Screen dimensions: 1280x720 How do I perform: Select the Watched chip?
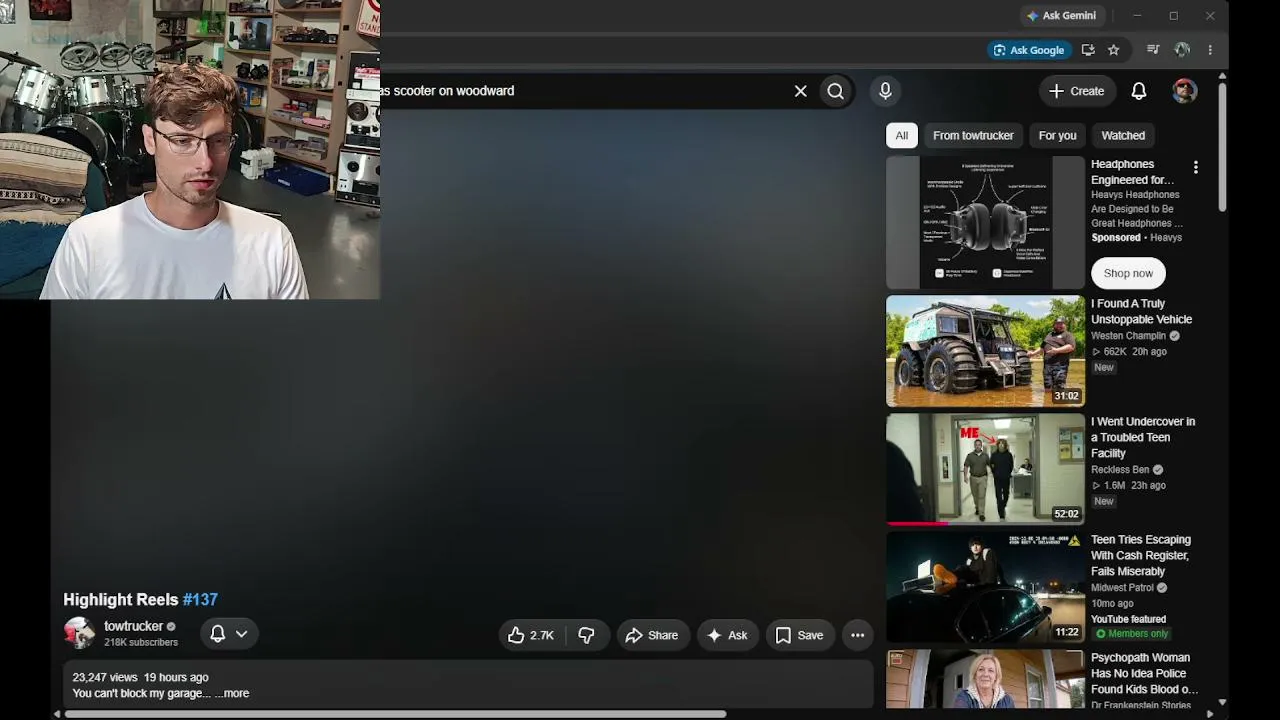(x=1123, y=135)
